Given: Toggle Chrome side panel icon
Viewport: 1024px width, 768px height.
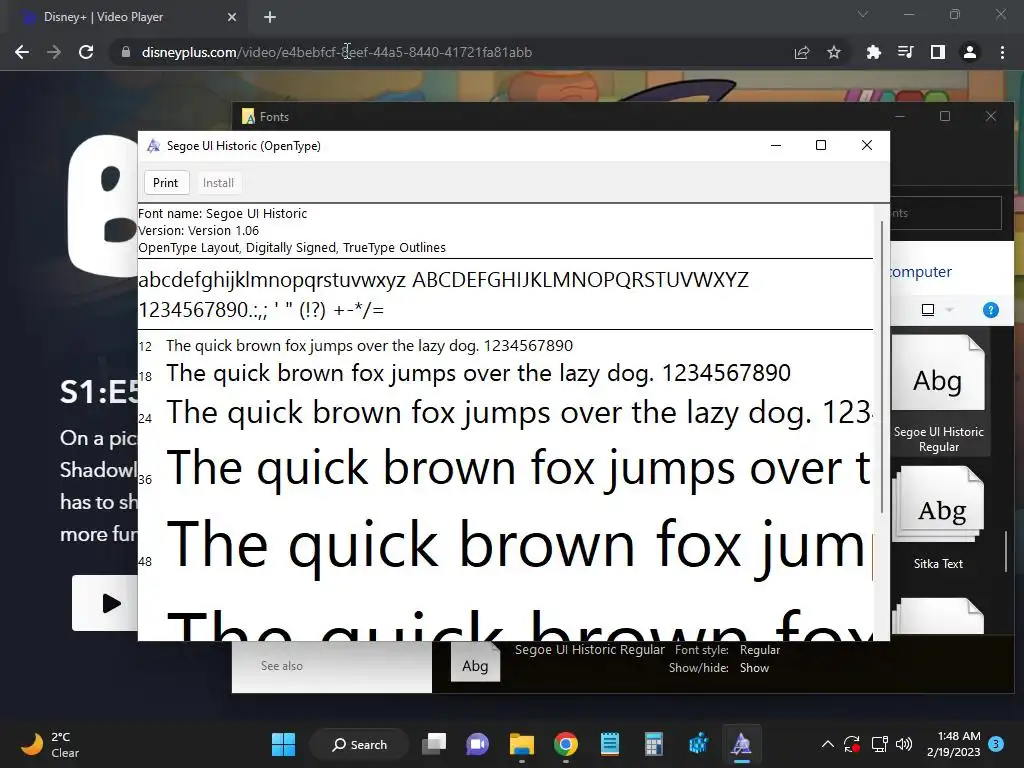Looking at the screenshot, I should pyautogui.click(x=938, y=52).
